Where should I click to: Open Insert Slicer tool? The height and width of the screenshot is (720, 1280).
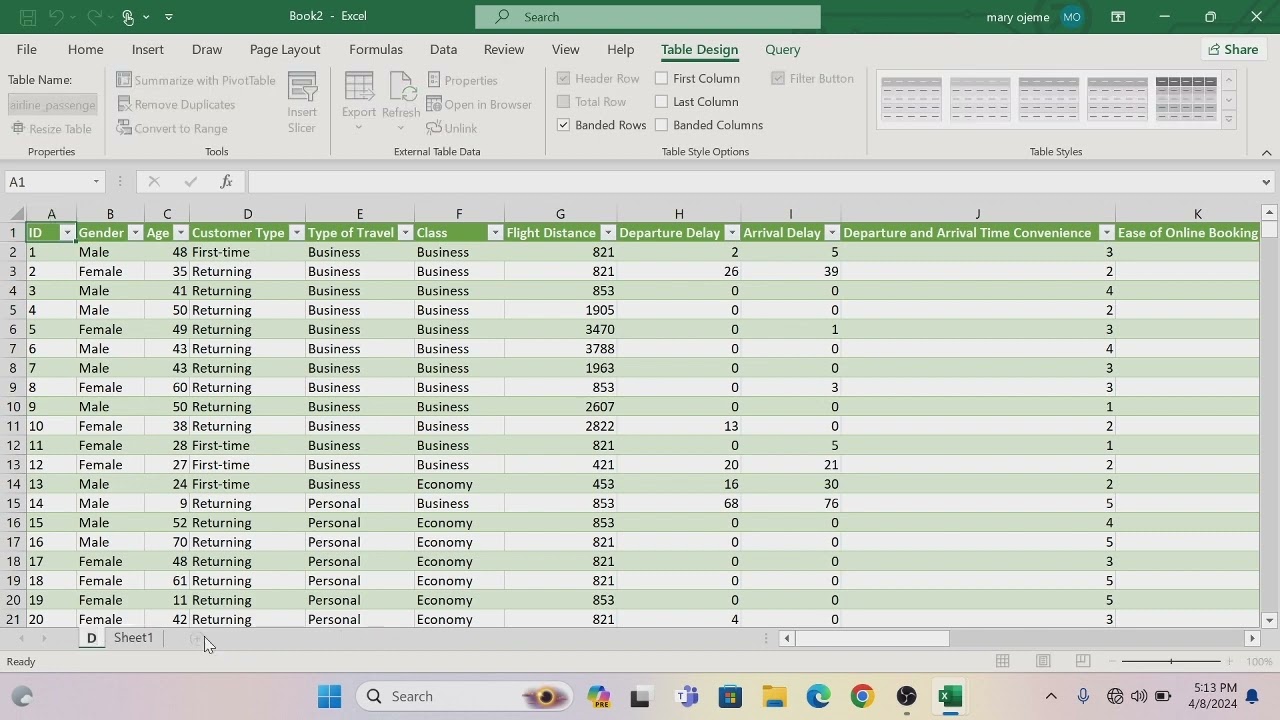pyautogui.click(x=302, y=103)
